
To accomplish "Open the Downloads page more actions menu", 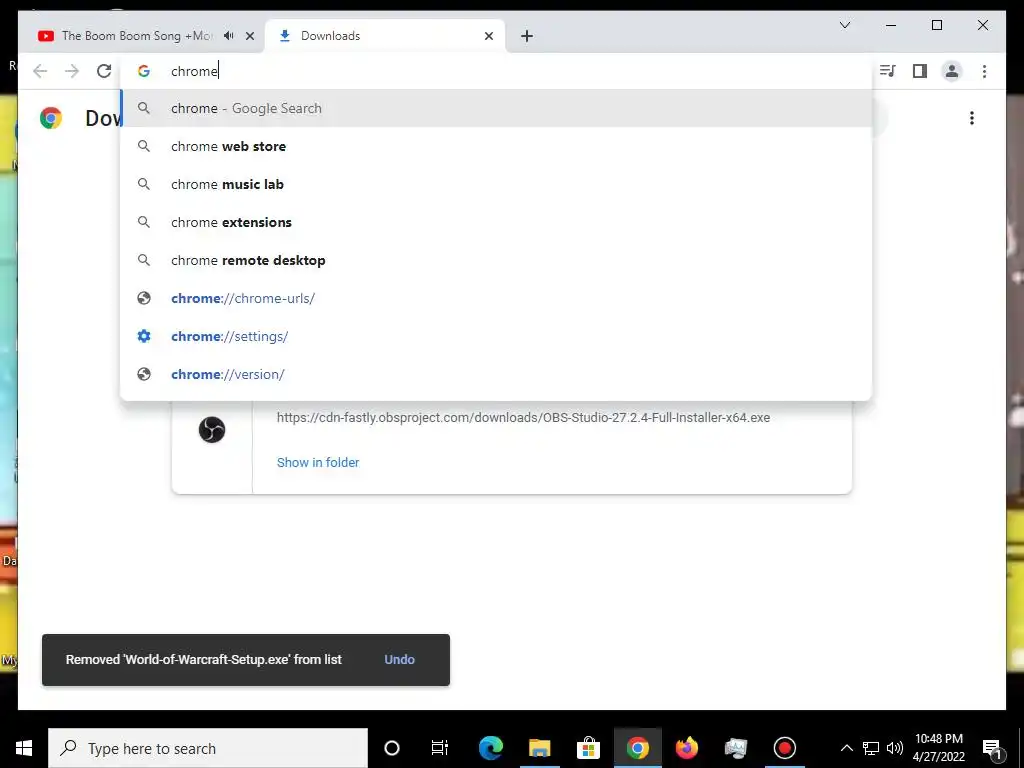I will 972,118.
